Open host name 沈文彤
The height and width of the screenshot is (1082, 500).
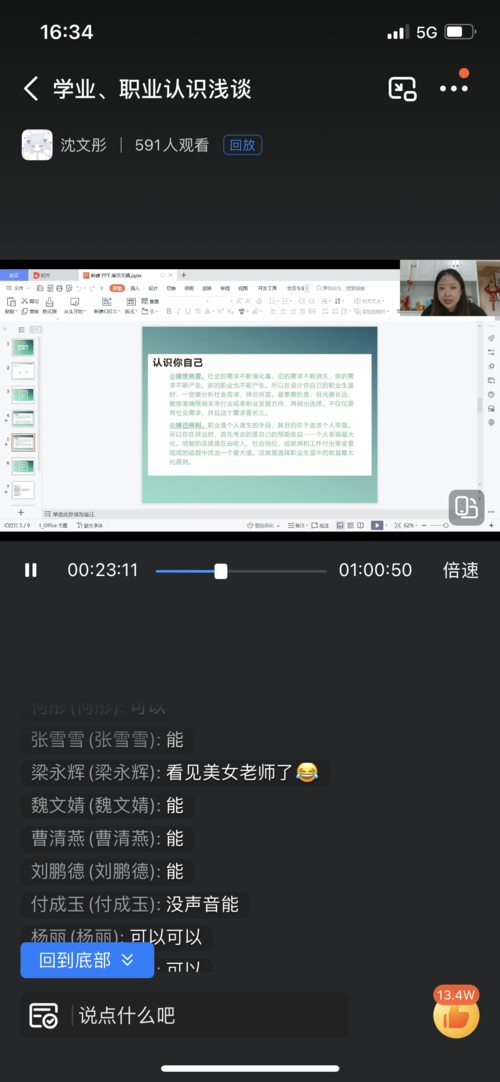click(83, 145)
